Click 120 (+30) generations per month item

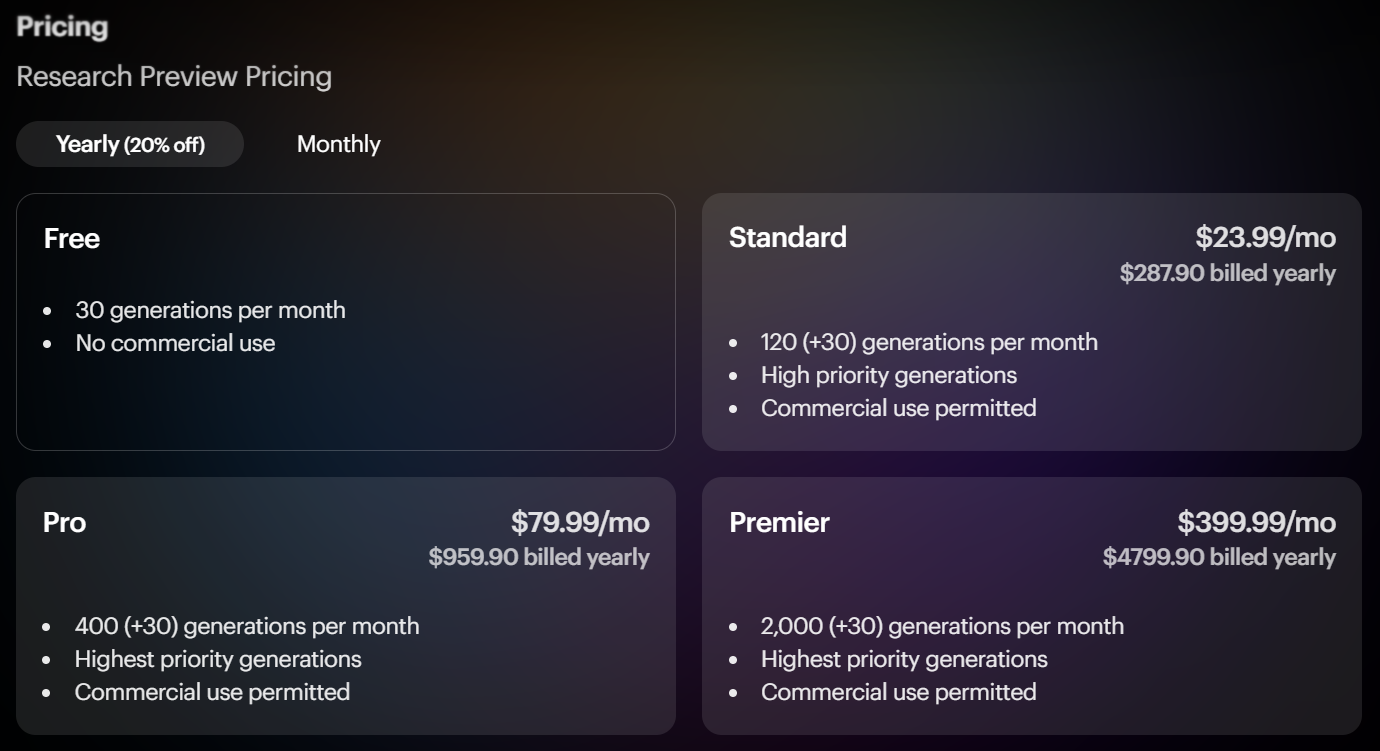pos(929,342)
